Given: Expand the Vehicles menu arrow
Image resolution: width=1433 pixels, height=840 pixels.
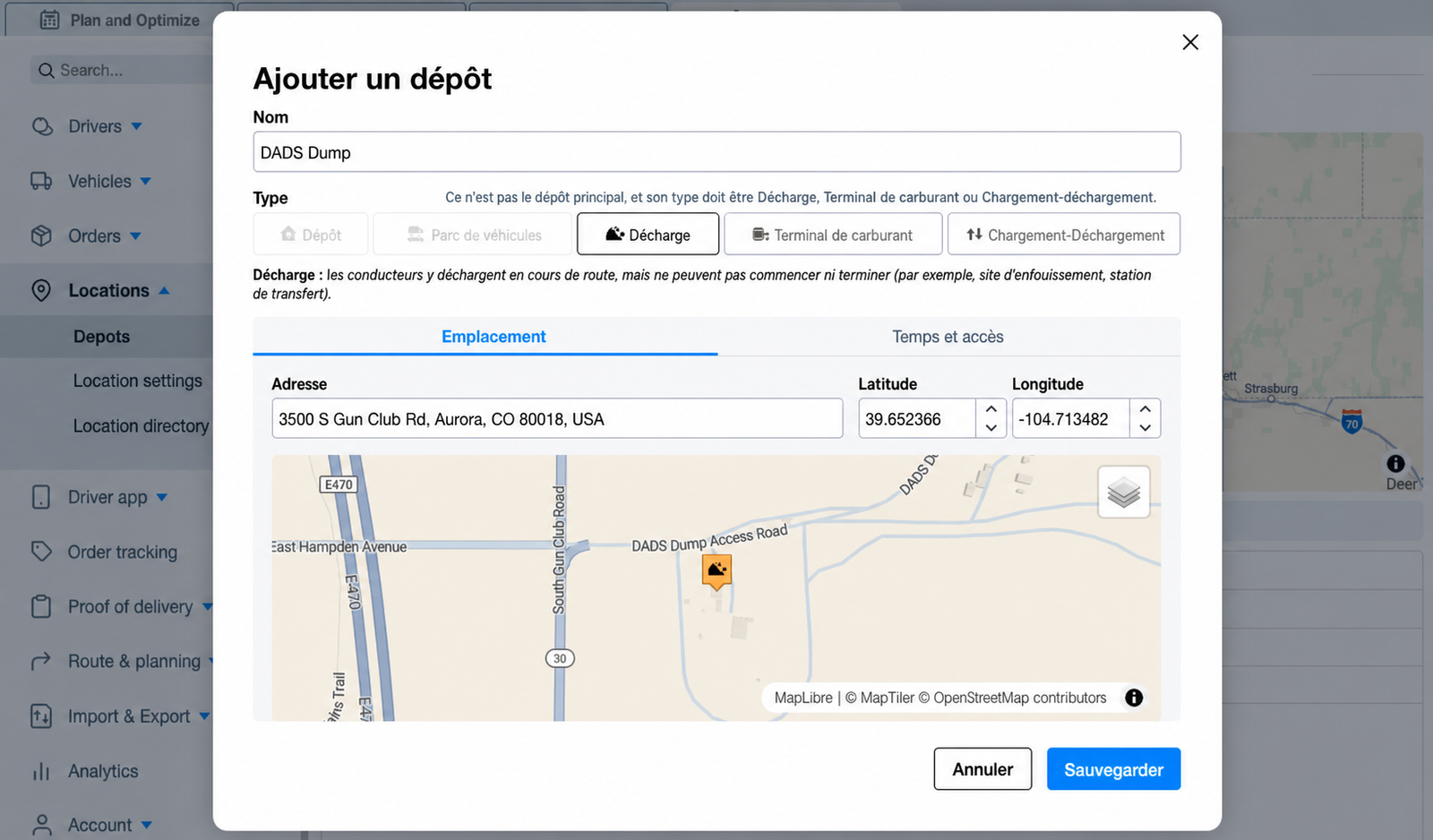Looking at the screenshot, I should click(146, 181).
